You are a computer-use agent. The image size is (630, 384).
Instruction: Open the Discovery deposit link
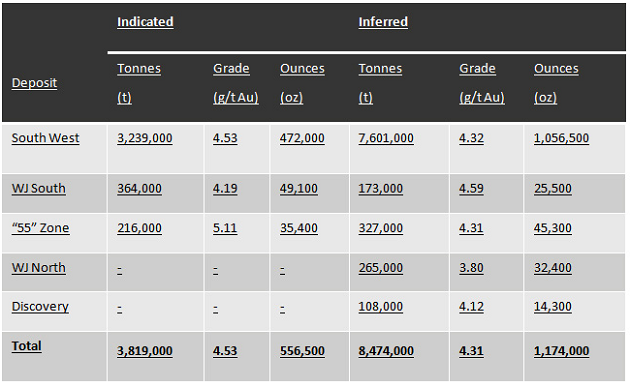pos(40,307)
